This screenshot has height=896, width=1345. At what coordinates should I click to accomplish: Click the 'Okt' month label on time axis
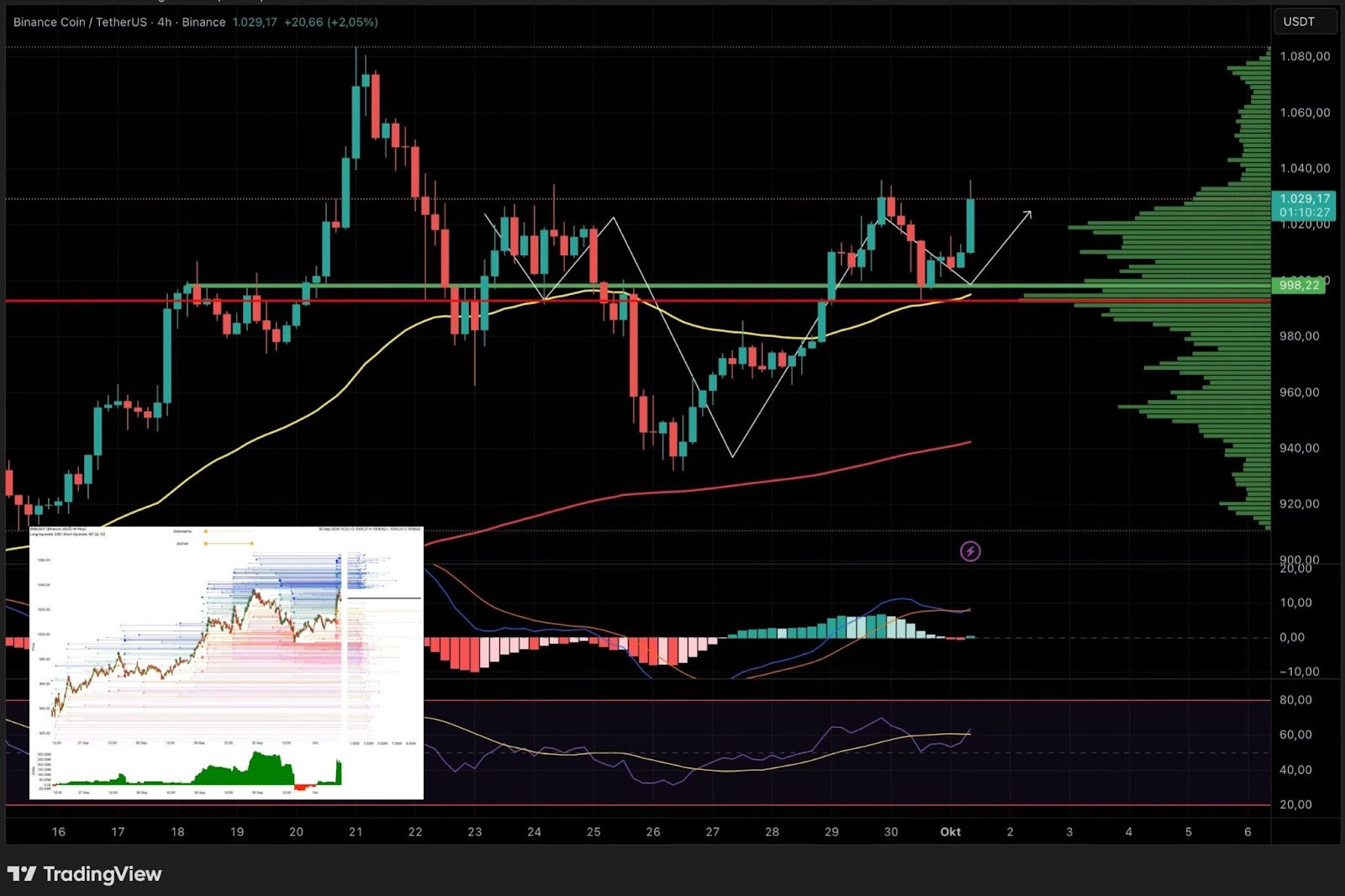[x=950, y=832]
